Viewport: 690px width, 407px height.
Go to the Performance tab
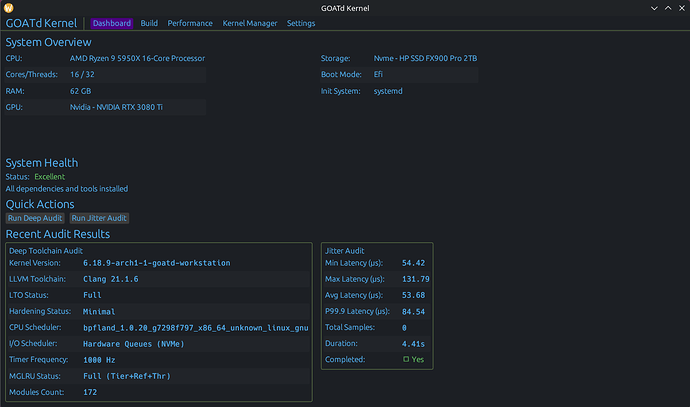190,23
